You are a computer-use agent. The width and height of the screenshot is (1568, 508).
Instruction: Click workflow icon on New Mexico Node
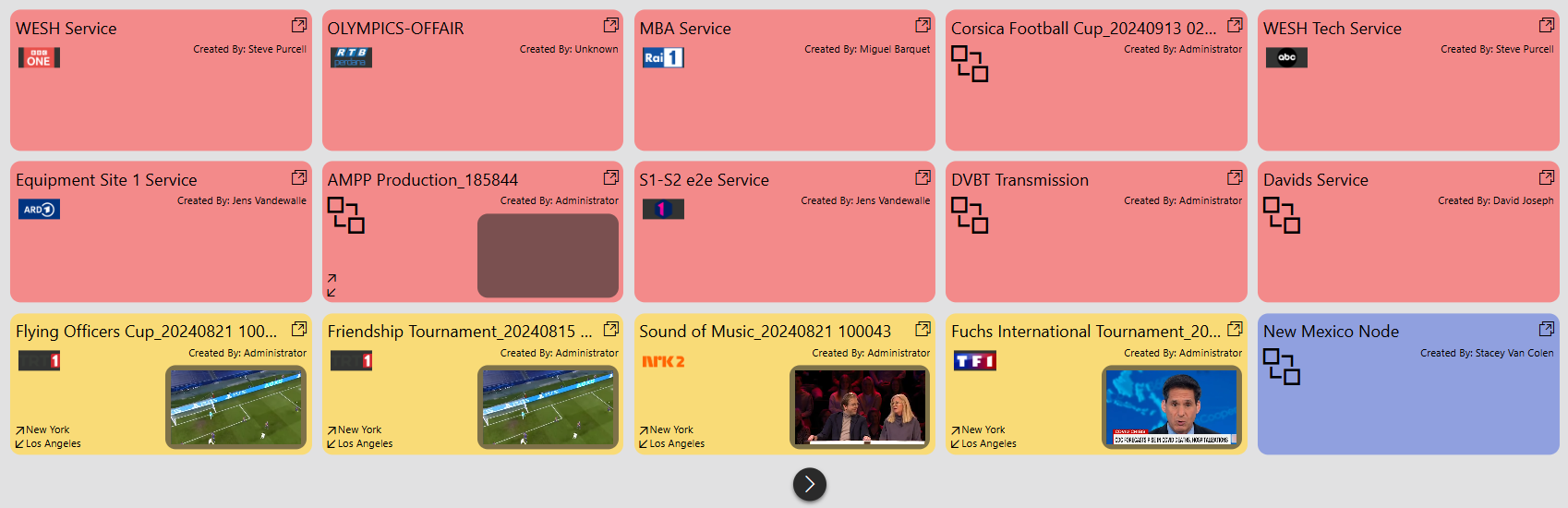click(x=1282, y=367)
